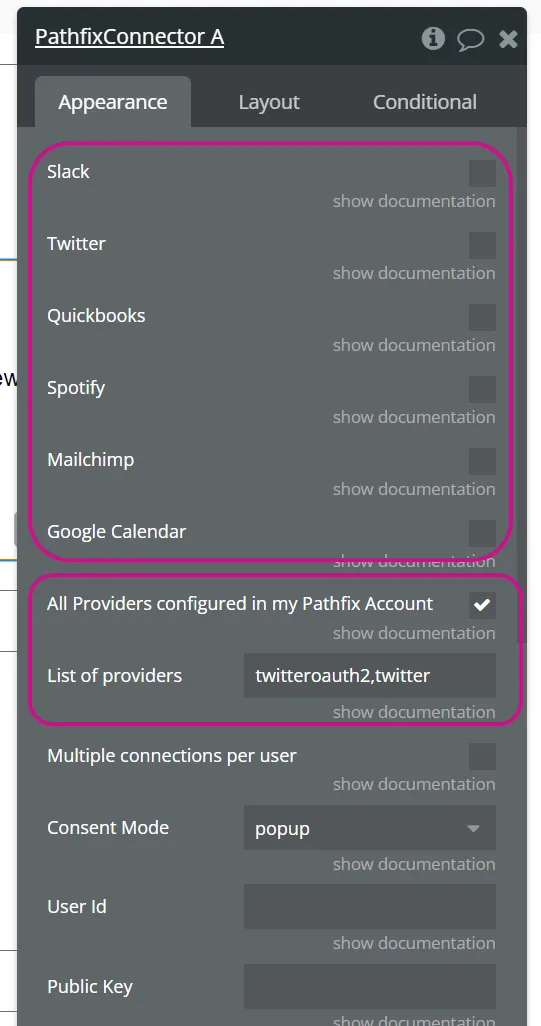The image size is (541, 1026).
Task: Close the PathfixConnector A property panel
Action: (508, 39)
